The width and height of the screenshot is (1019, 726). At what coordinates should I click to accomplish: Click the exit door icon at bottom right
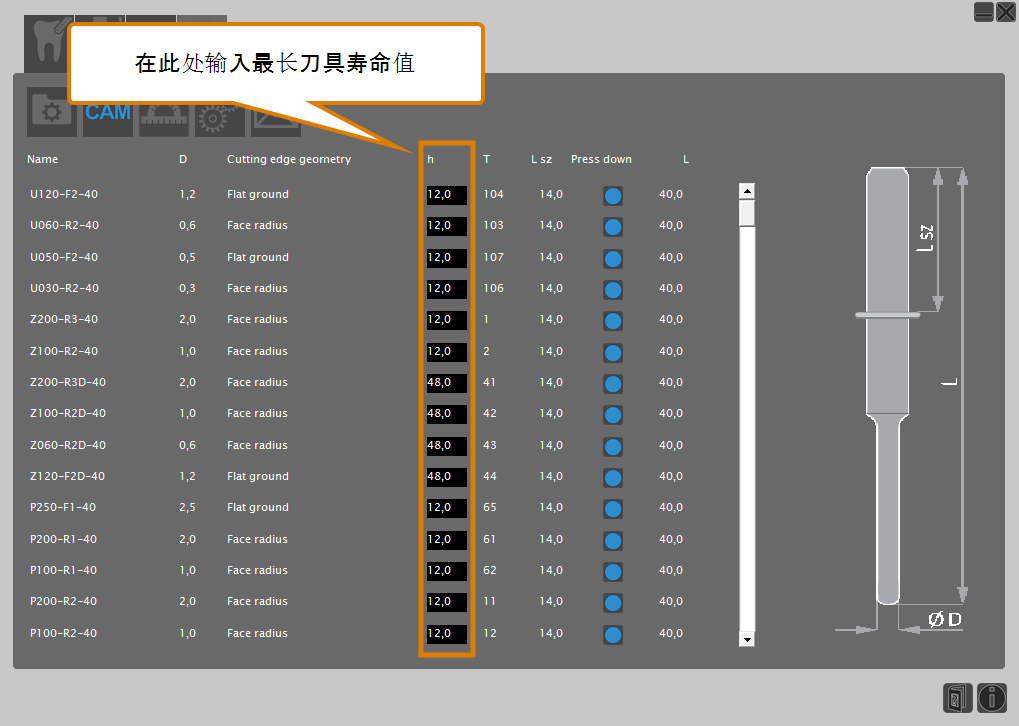pos(958,698)
